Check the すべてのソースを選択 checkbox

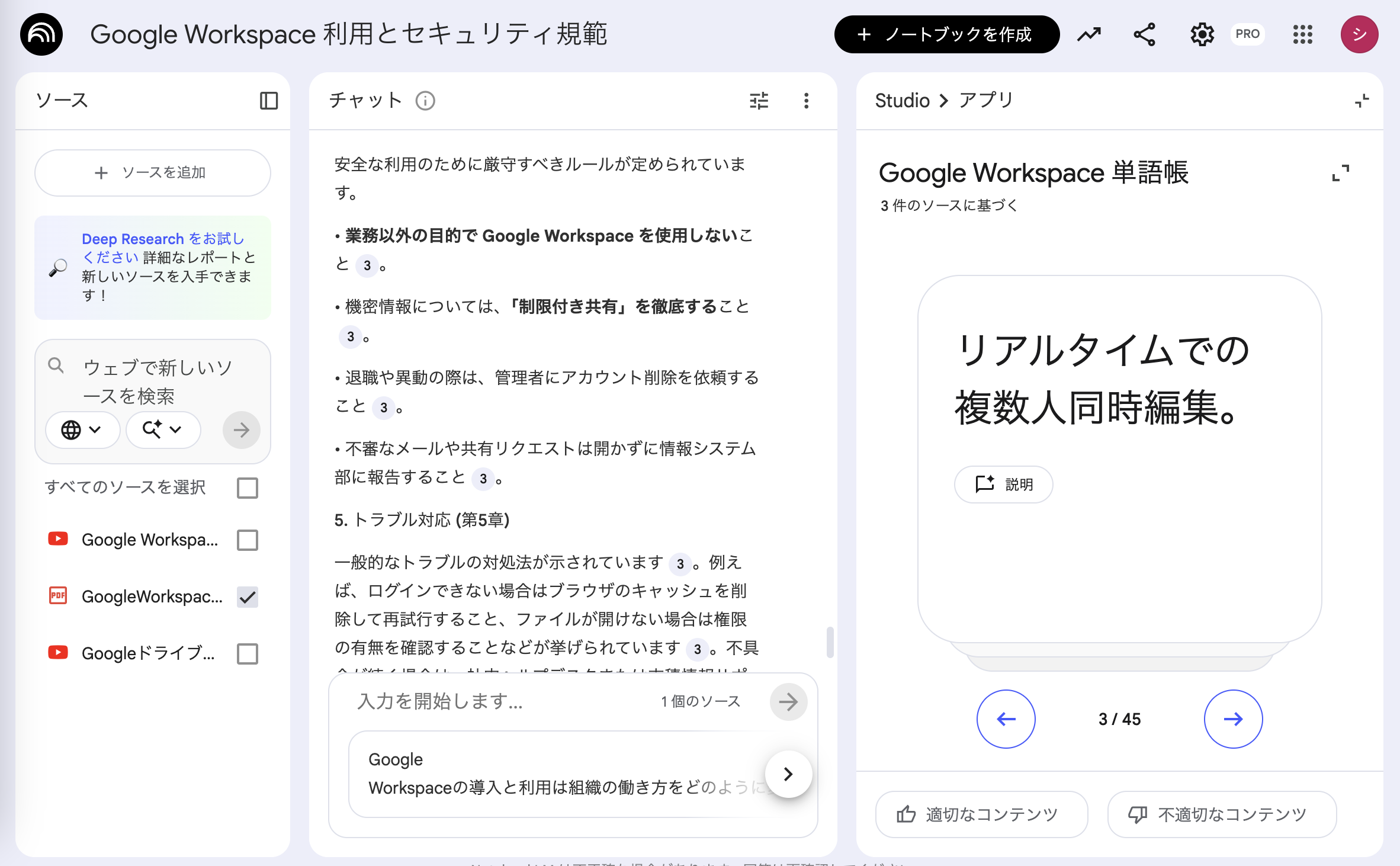[x=247, y=488]
